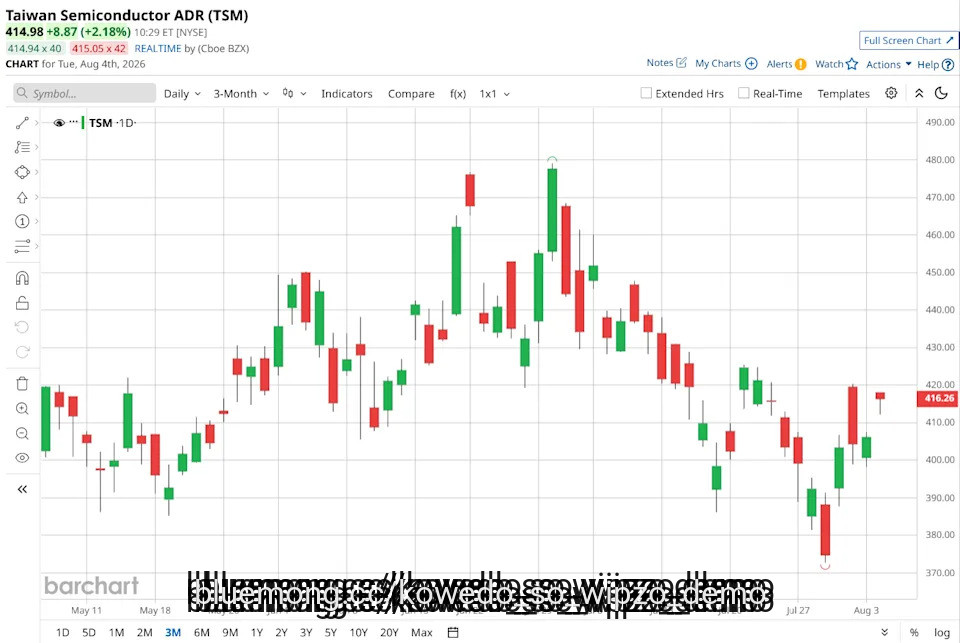This screenshot has height=643, width=960.
Task: Enable the Real-Time checkbox
Action: [x=743, y=93]
